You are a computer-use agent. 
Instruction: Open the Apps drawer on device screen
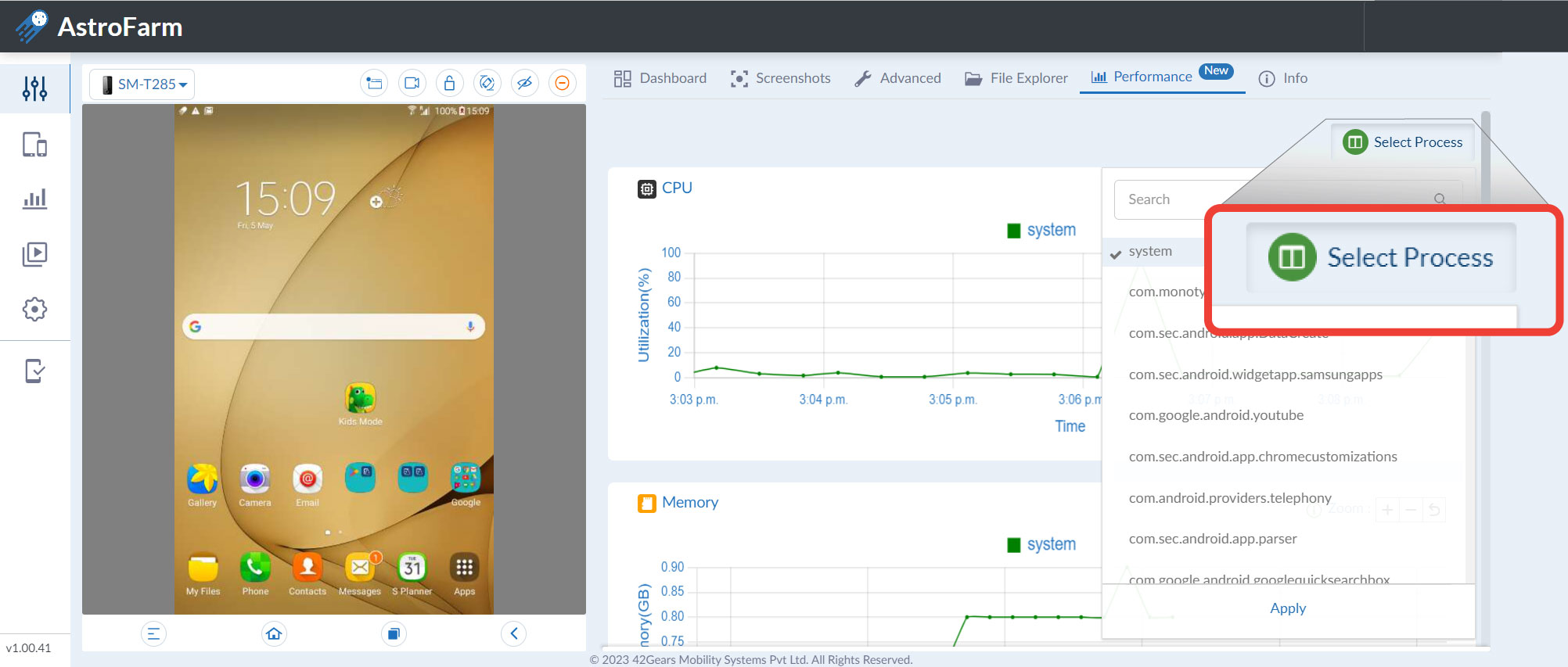pos(465,574)
